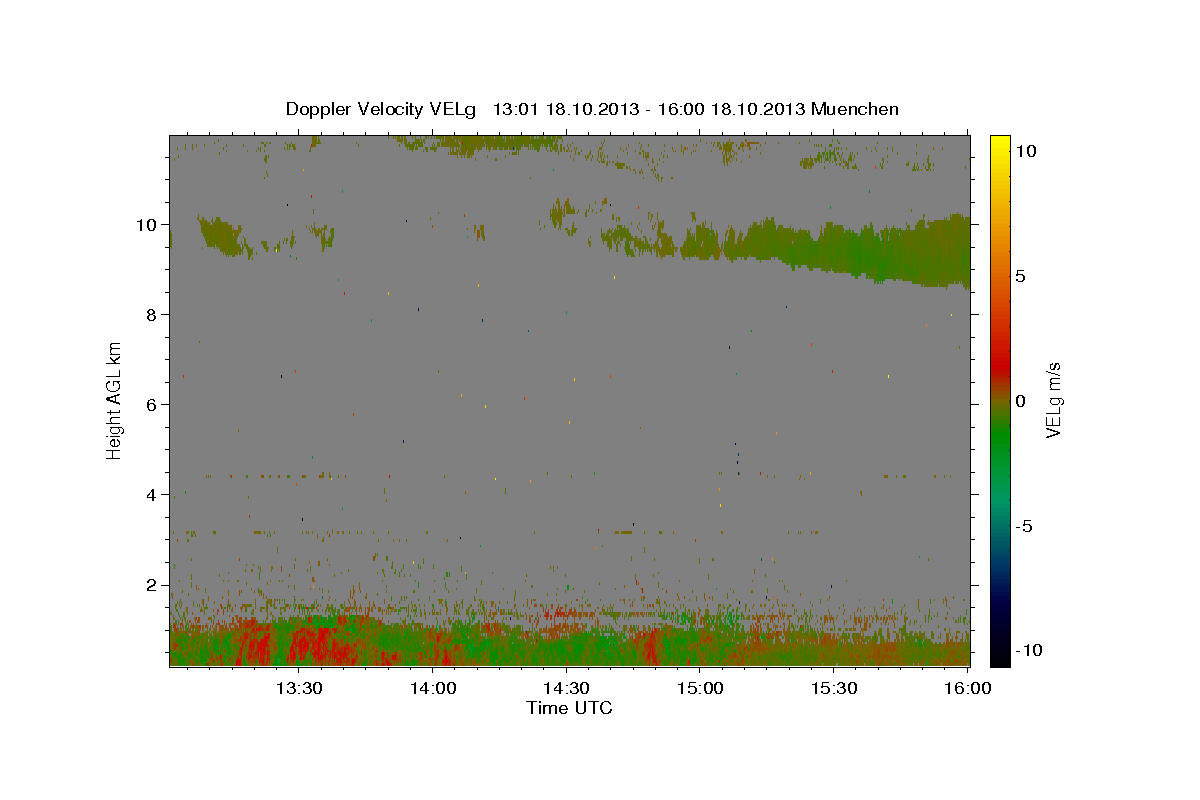Viewport: 1200px width, 800px height.
Task: Click the 'VELg m/s' colorbar label
Action: [1053, 401]
